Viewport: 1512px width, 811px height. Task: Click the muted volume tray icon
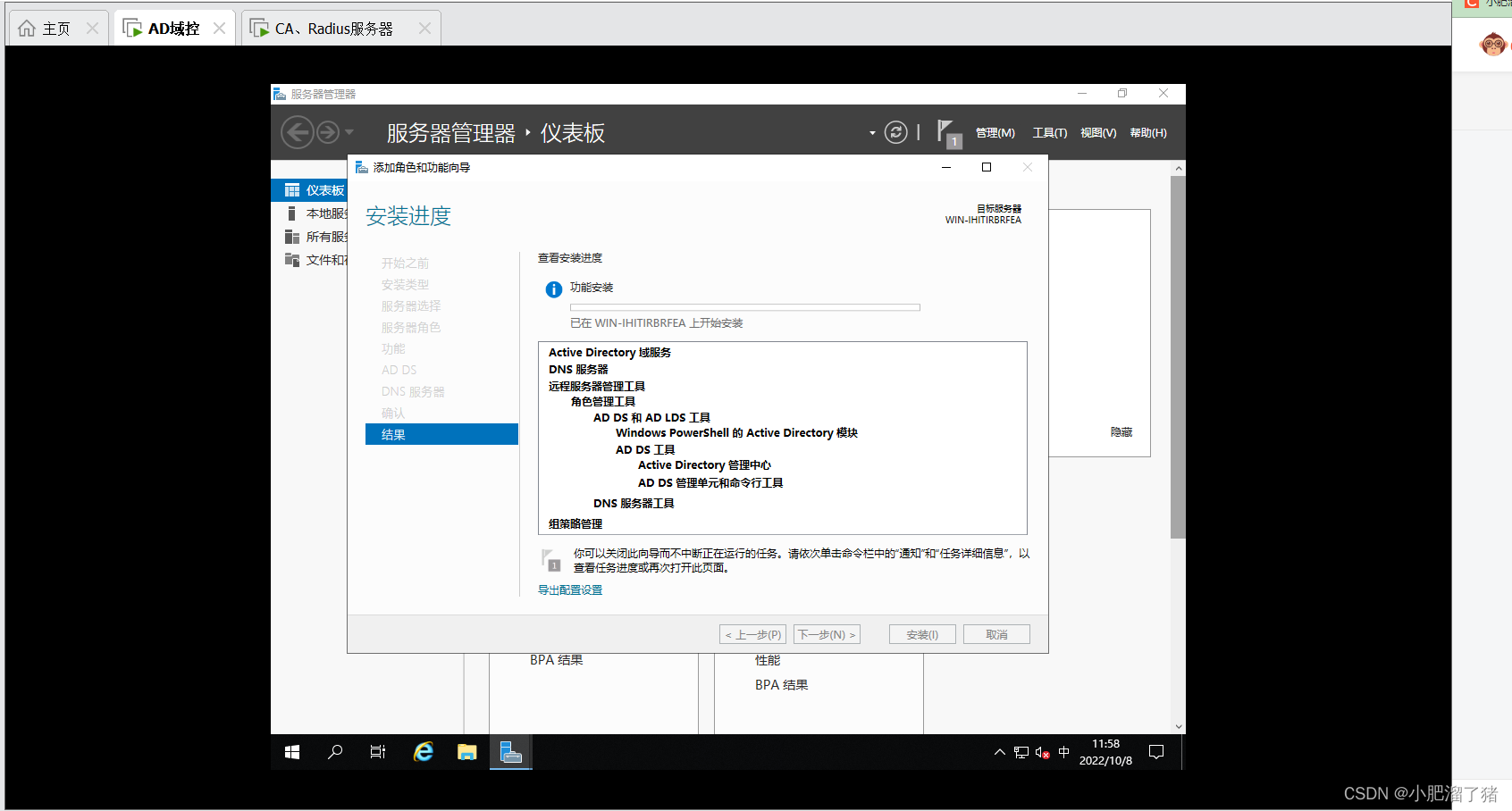[1042, 753]
